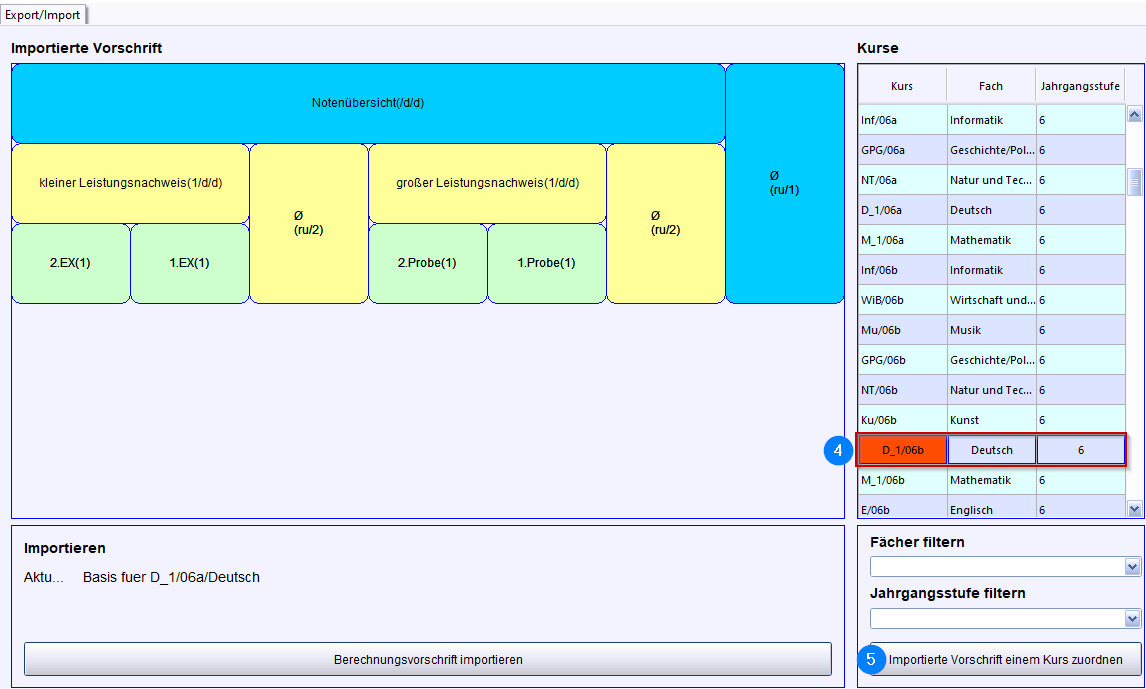Click the Englisch subject cell

992,507
